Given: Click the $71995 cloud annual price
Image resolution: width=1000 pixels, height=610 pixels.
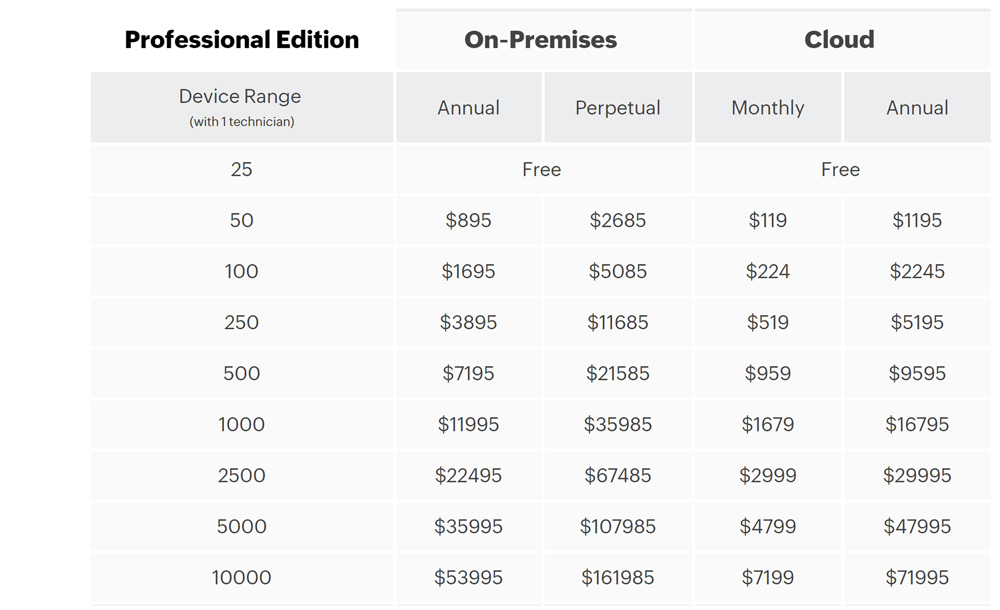Looking at the screenshot, I should click(x=917, y=578).
